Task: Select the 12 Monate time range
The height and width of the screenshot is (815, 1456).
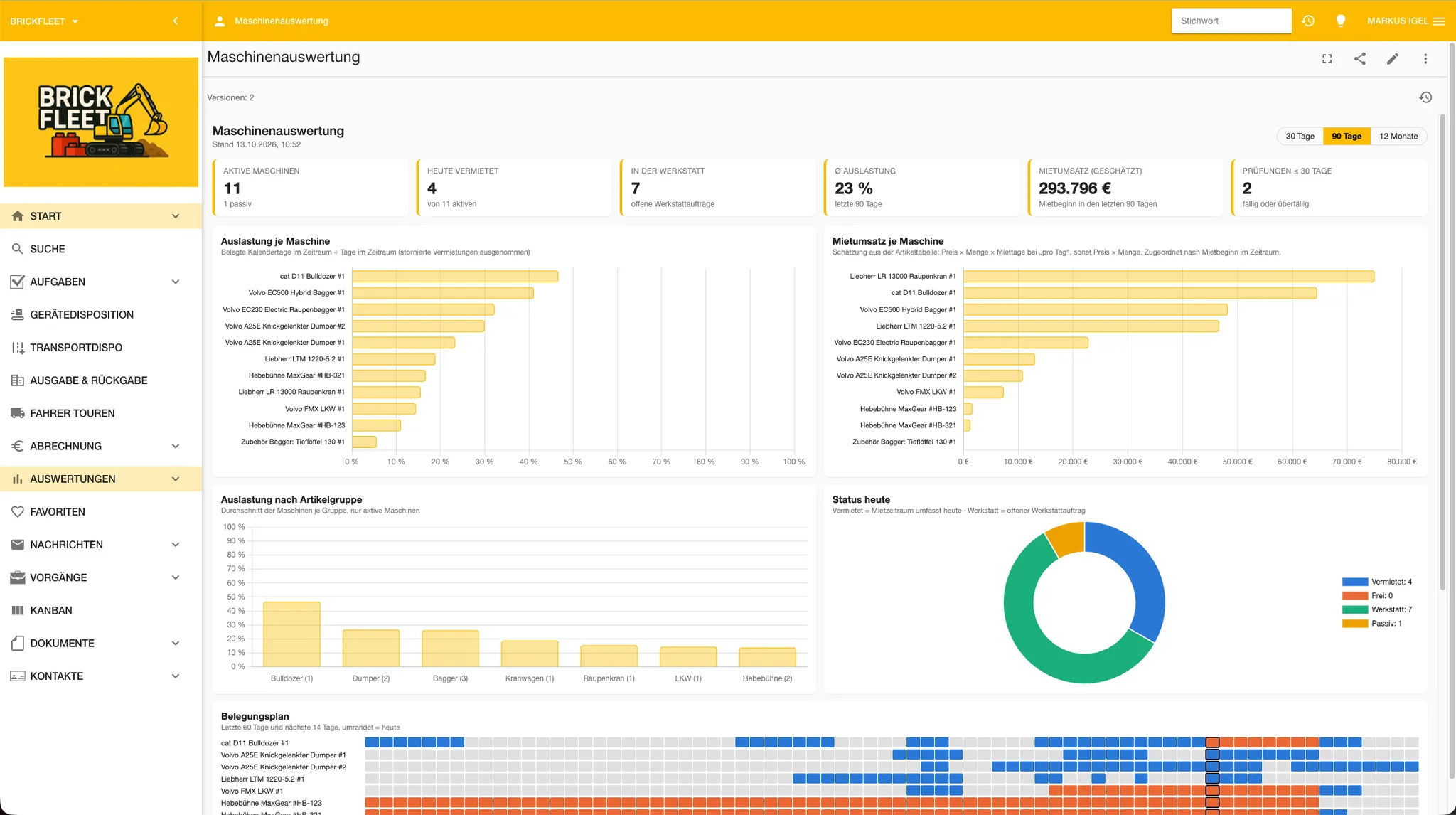Action: [x=1398, y=136]
